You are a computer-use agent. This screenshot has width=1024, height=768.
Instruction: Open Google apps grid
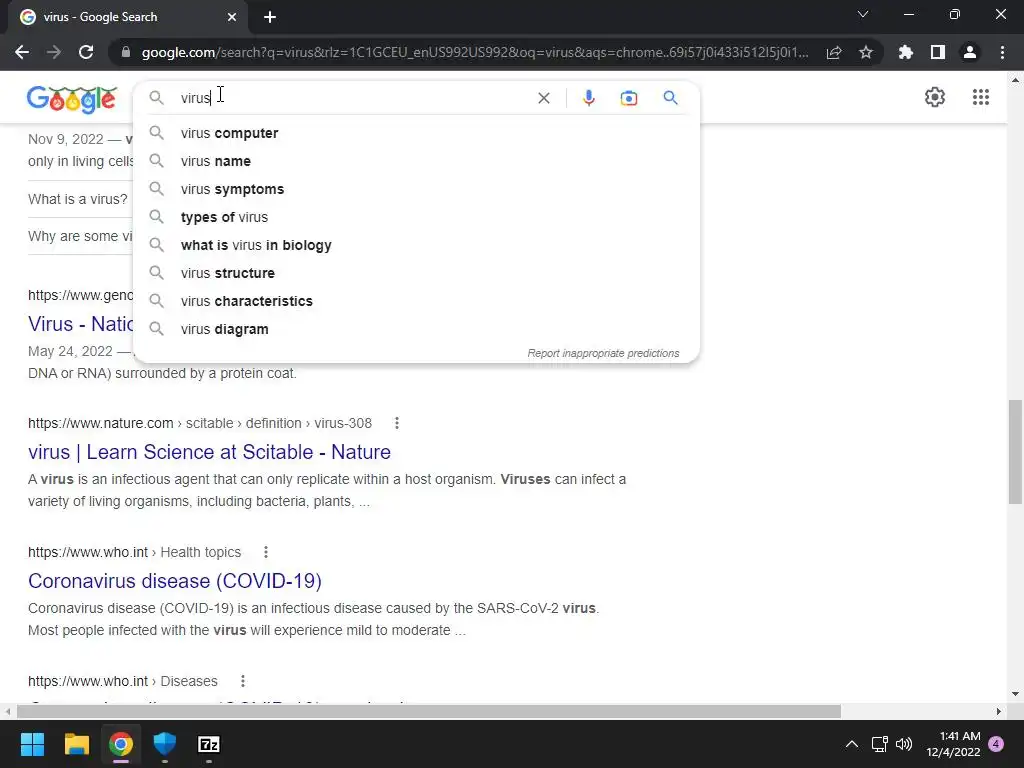980,97
